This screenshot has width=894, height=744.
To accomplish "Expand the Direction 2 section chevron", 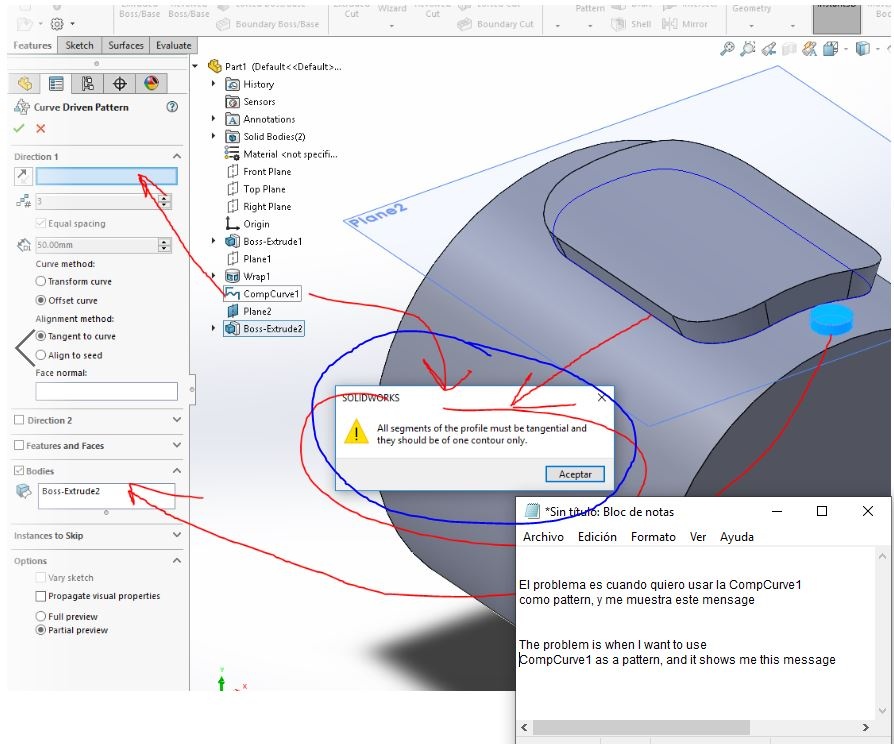I will [177, 420].
